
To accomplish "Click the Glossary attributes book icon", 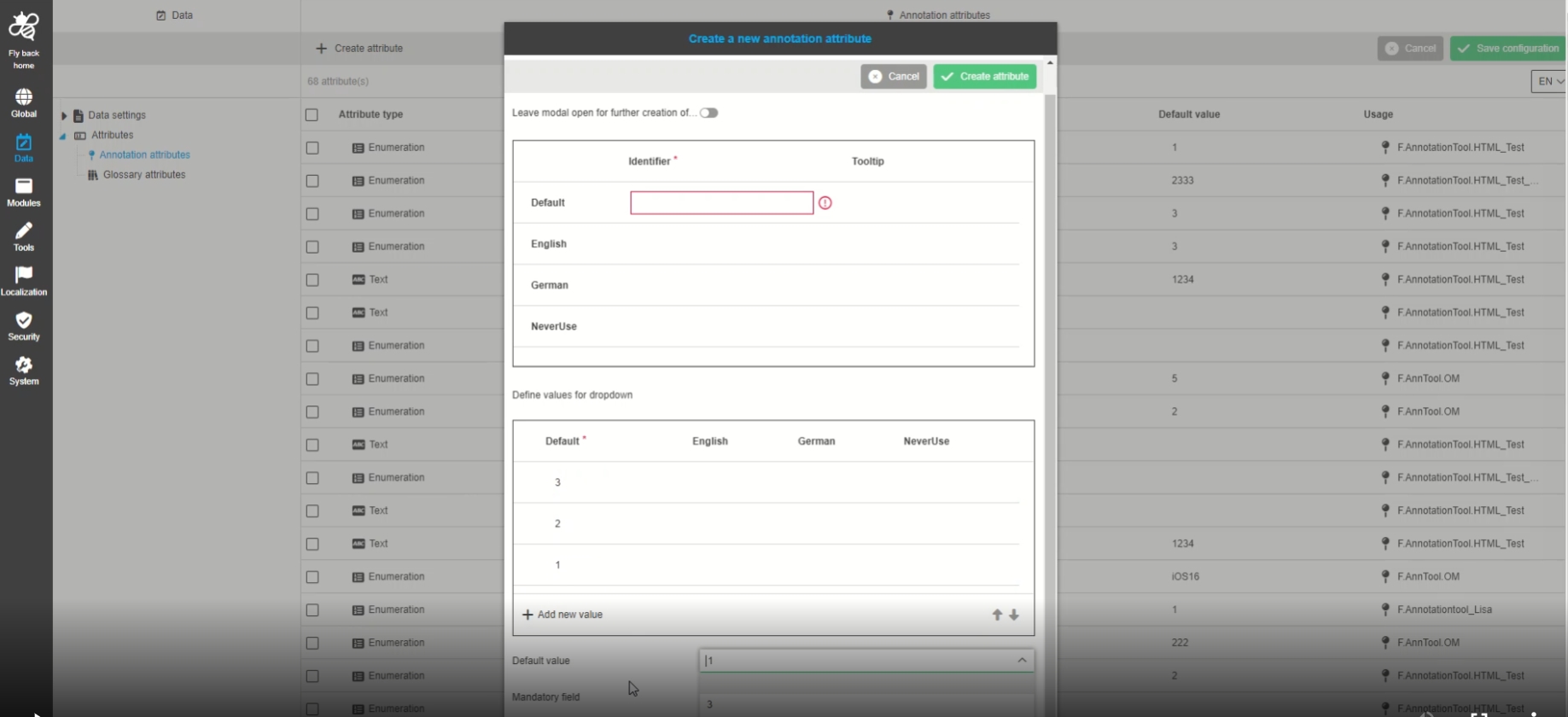I will [x=93, y=175].
